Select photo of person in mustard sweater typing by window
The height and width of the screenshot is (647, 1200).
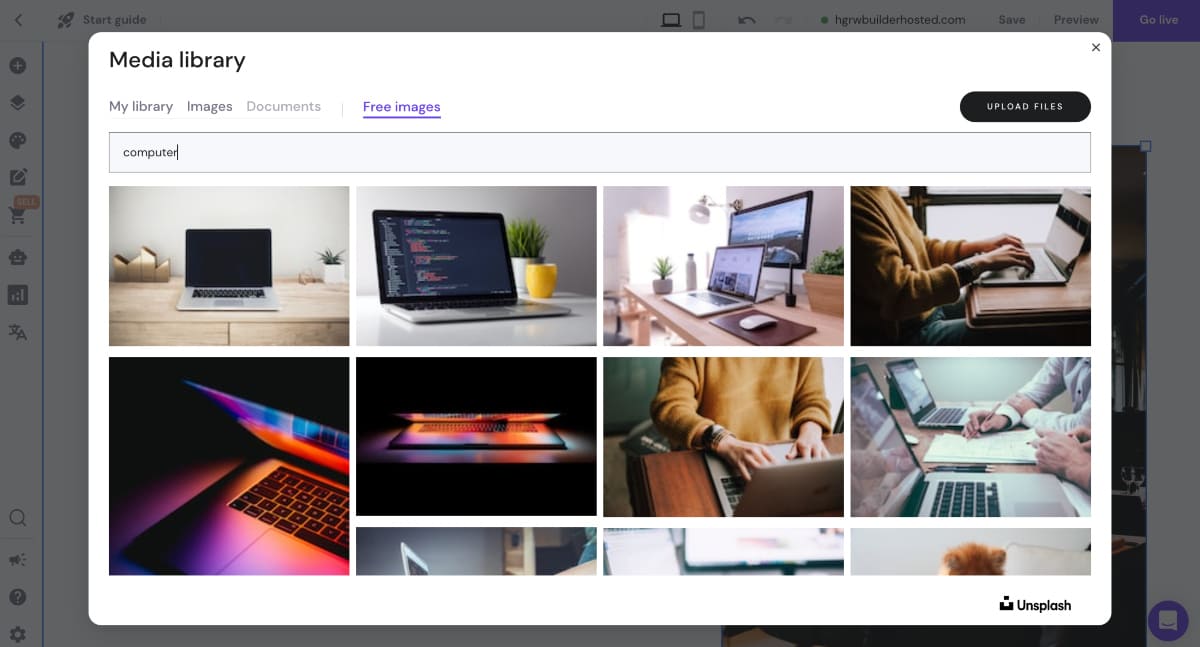click(x=970, y=266)
